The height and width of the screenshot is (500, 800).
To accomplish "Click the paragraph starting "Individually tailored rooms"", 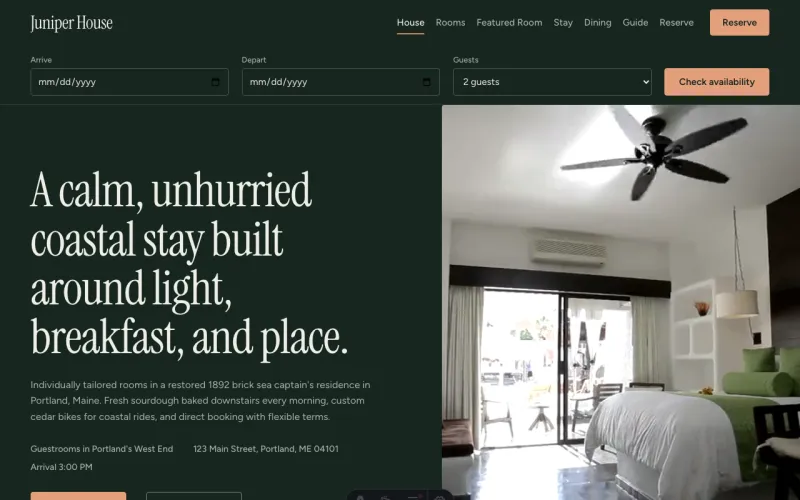I will click(x=201, y=401).
